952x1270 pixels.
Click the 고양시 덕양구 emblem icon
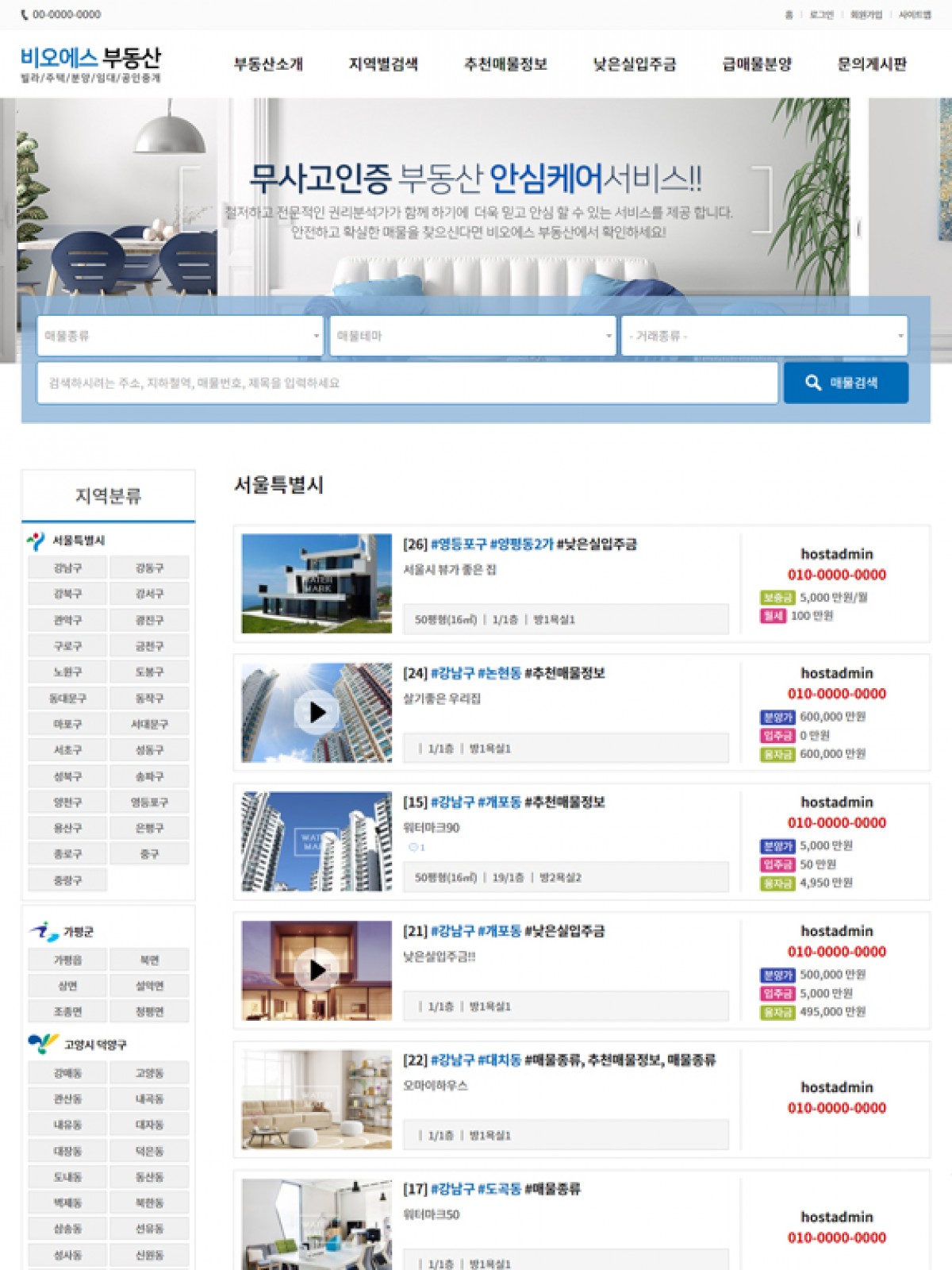[43, 1044]
